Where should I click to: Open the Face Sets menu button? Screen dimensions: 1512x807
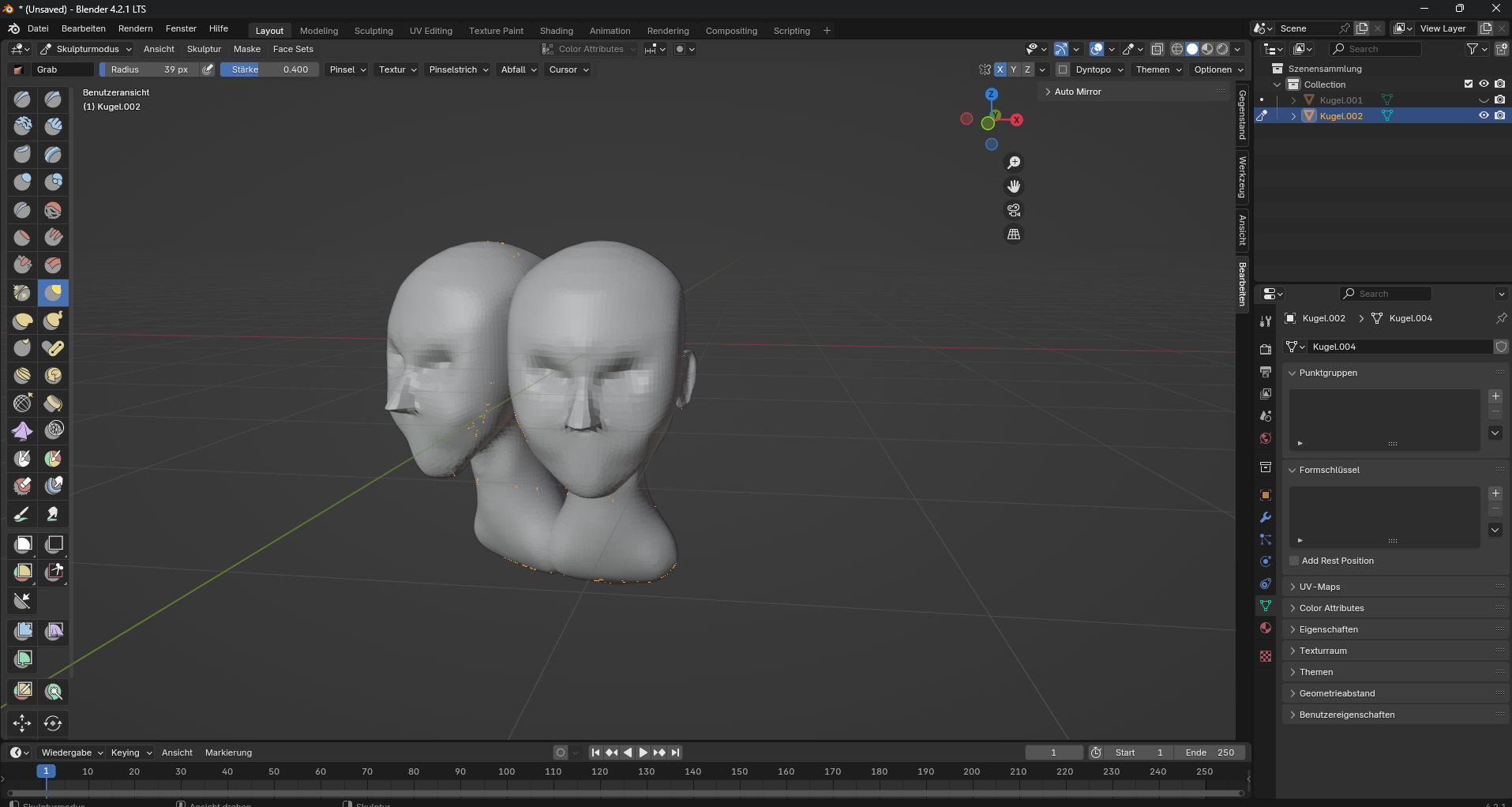(293, 49)
